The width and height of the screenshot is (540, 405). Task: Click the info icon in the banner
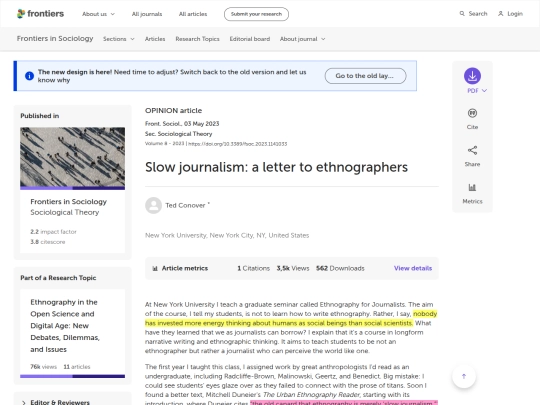tap(29, 76)
